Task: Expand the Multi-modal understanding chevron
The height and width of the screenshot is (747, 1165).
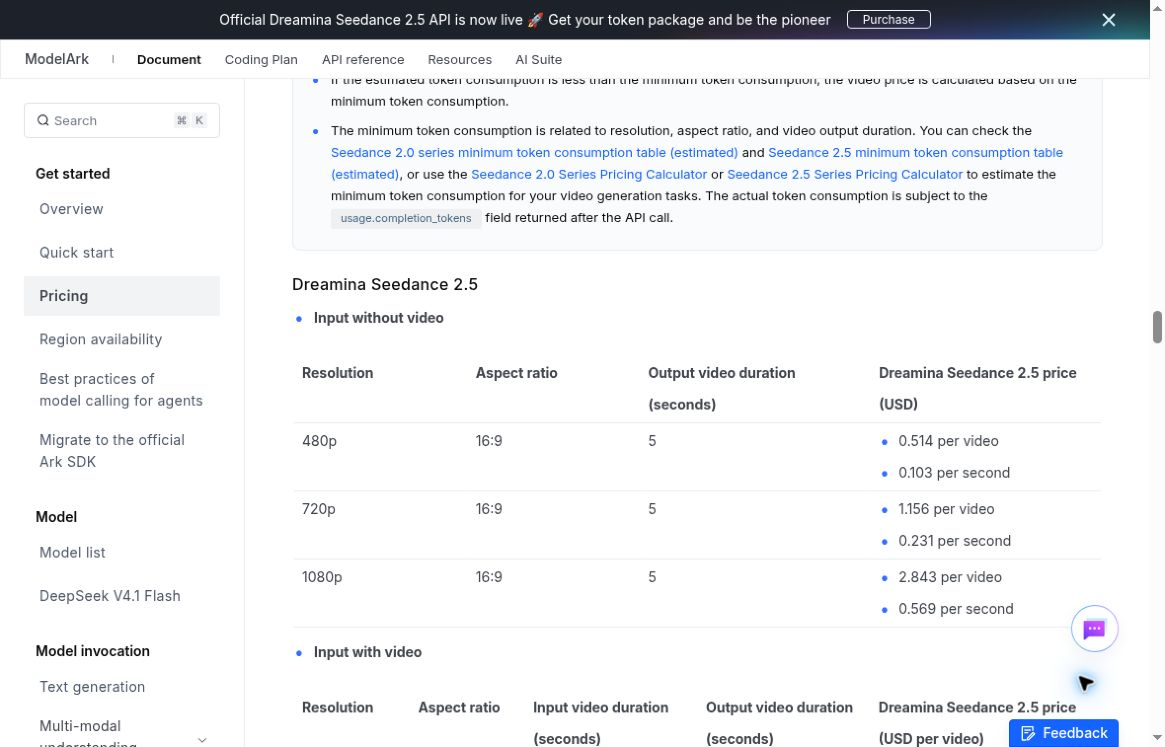Action: point(202,740)
